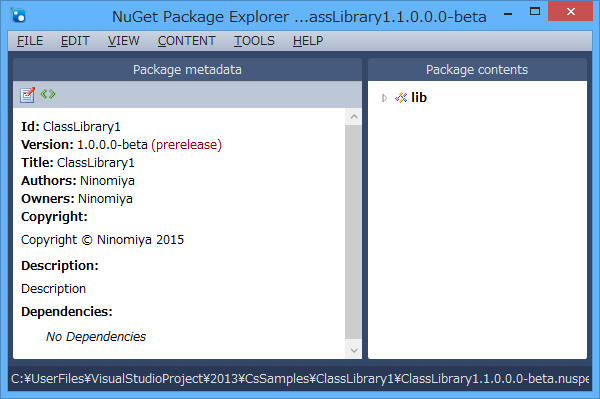This screenshot has width=600, height=399.
Task: Open the VIEW menu
Action: 124,41
